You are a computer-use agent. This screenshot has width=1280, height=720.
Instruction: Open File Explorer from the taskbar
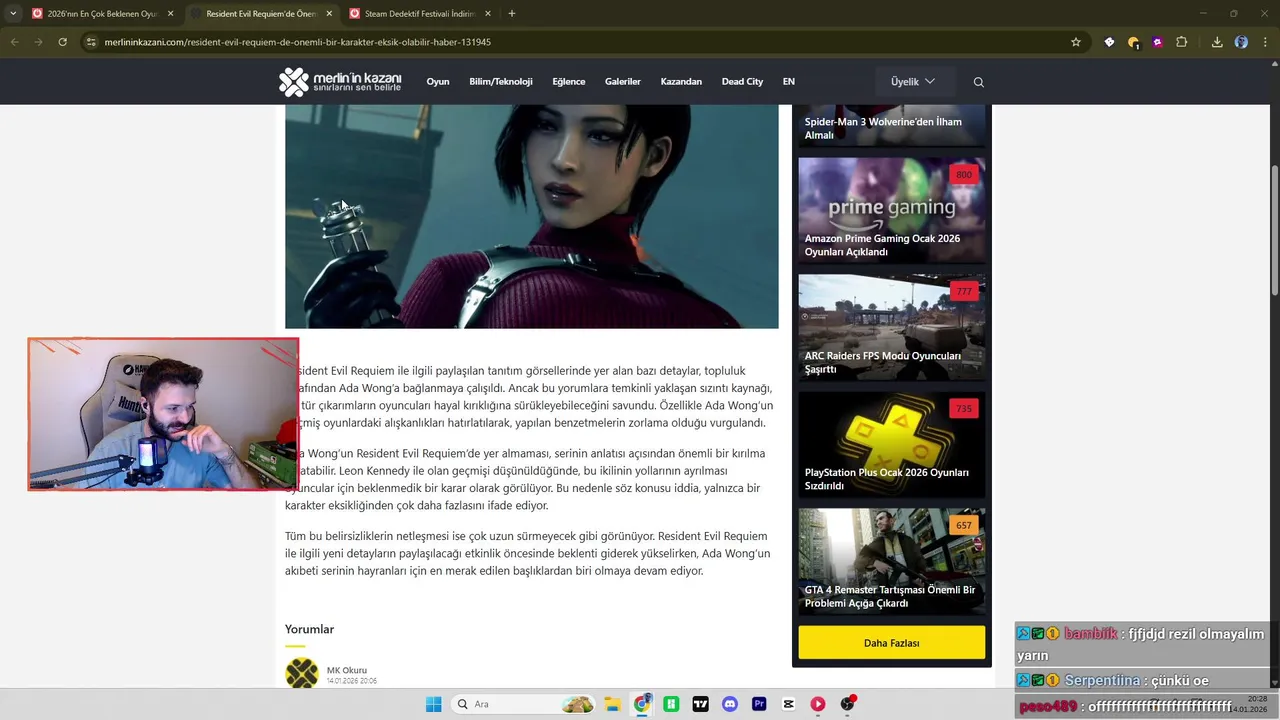pos(612,704)
